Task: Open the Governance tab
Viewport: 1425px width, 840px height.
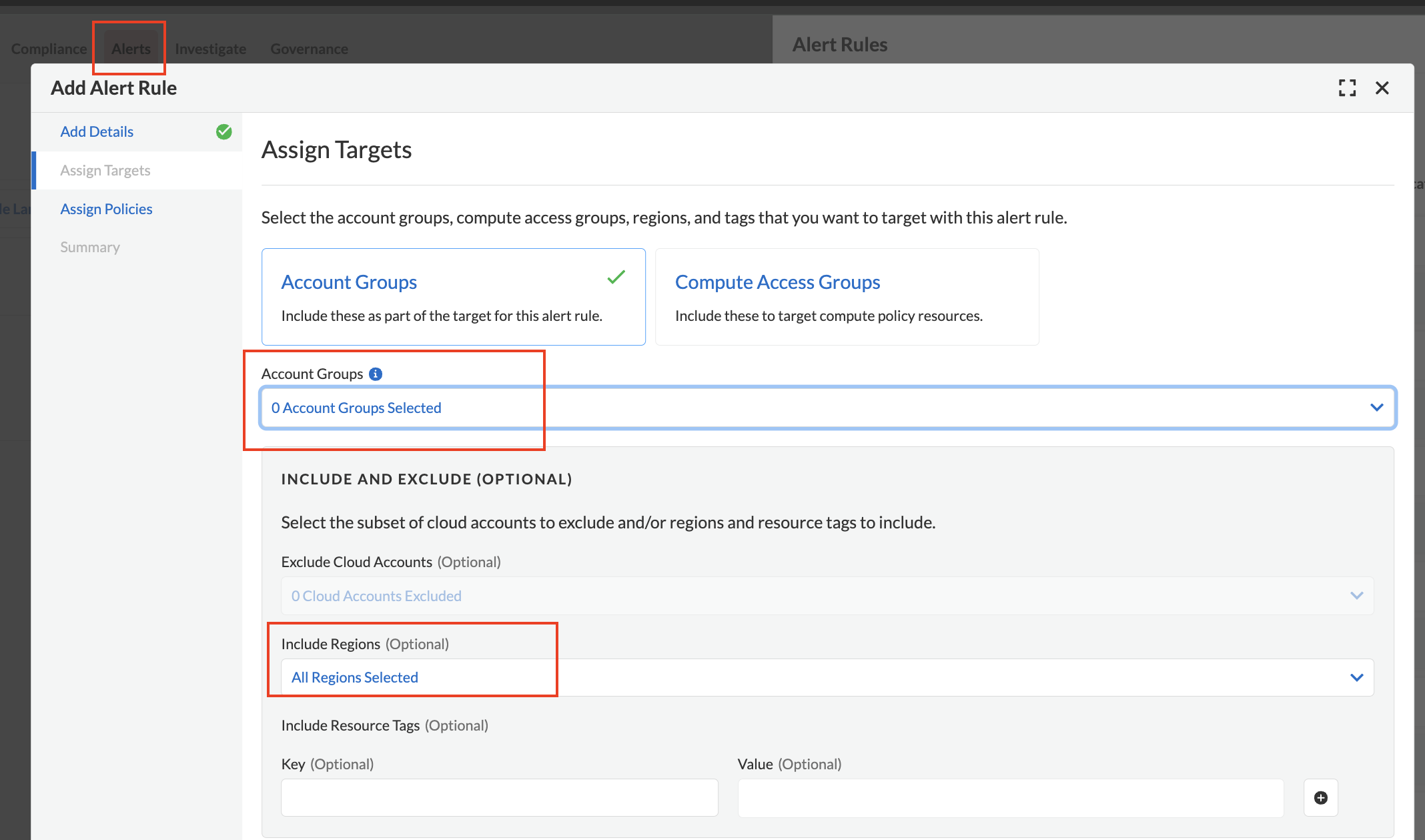Action: (309, 49)
